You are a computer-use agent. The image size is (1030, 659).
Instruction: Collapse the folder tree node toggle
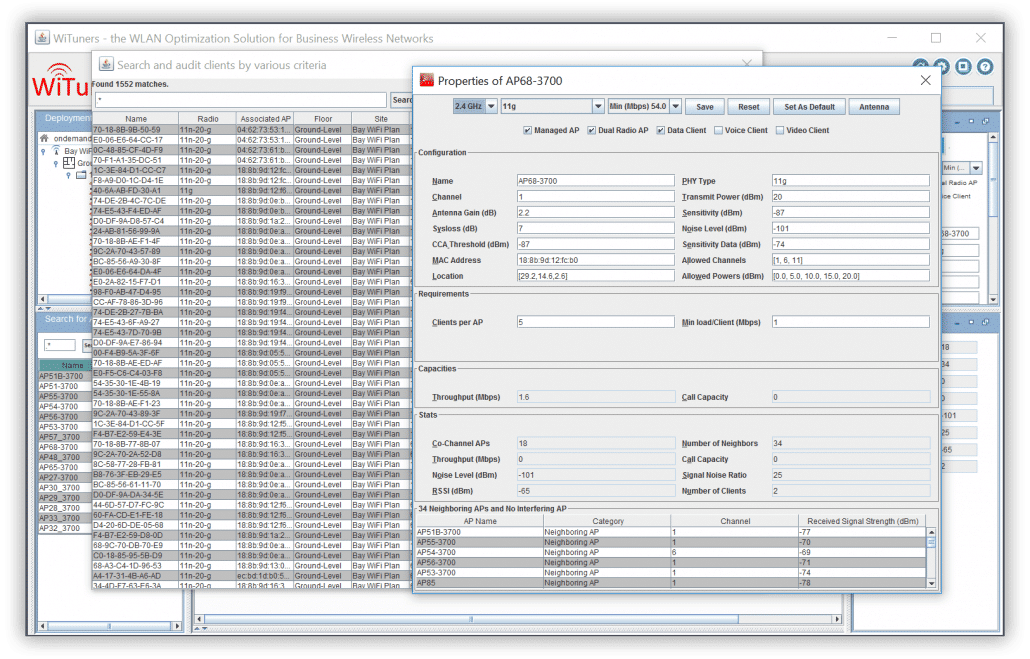(x=68, y=175)
